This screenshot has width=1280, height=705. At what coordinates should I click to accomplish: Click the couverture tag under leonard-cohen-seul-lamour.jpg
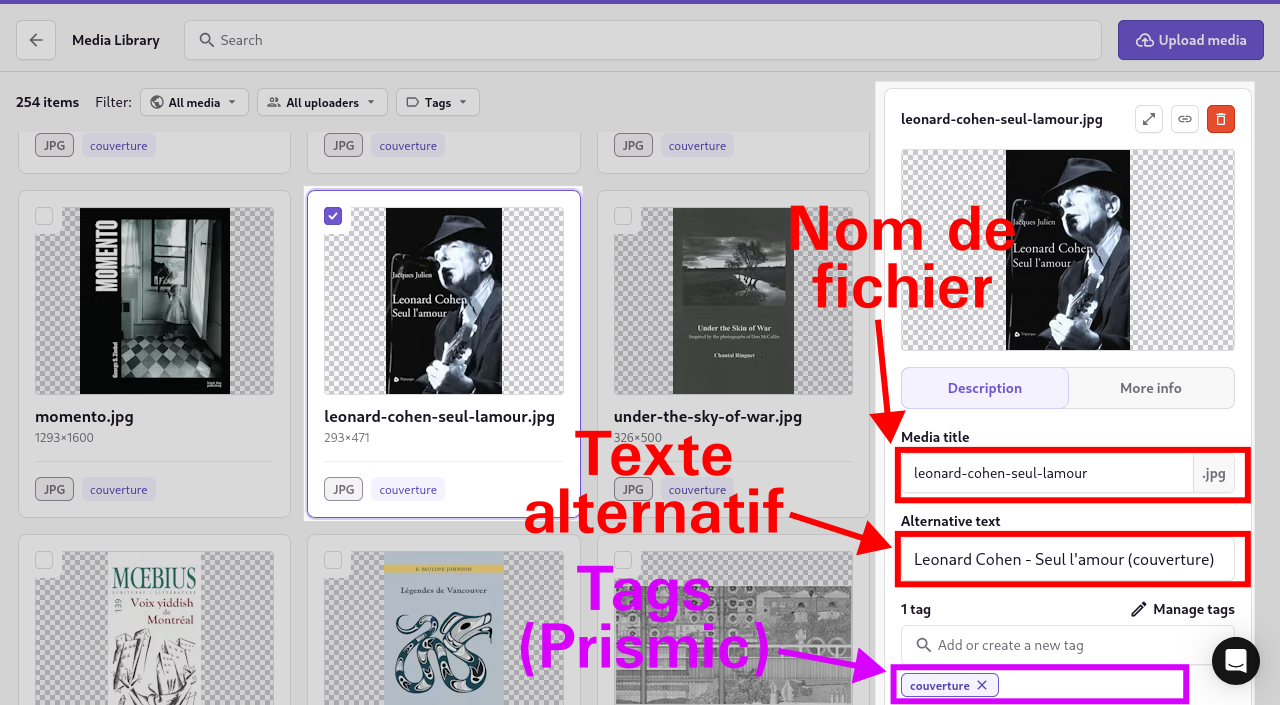[408, 490]
